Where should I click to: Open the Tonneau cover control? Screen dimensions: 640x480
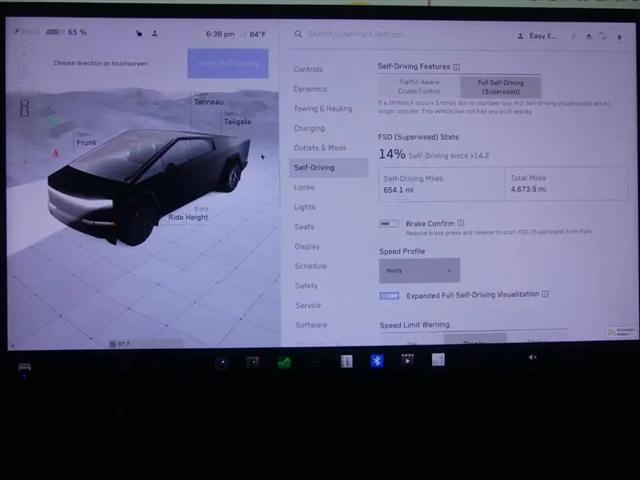pos(209,102)
